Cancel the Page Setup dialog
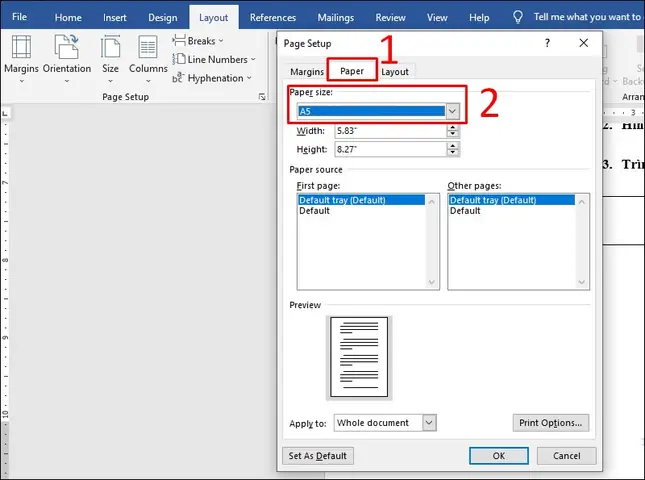 coord(566,456)
